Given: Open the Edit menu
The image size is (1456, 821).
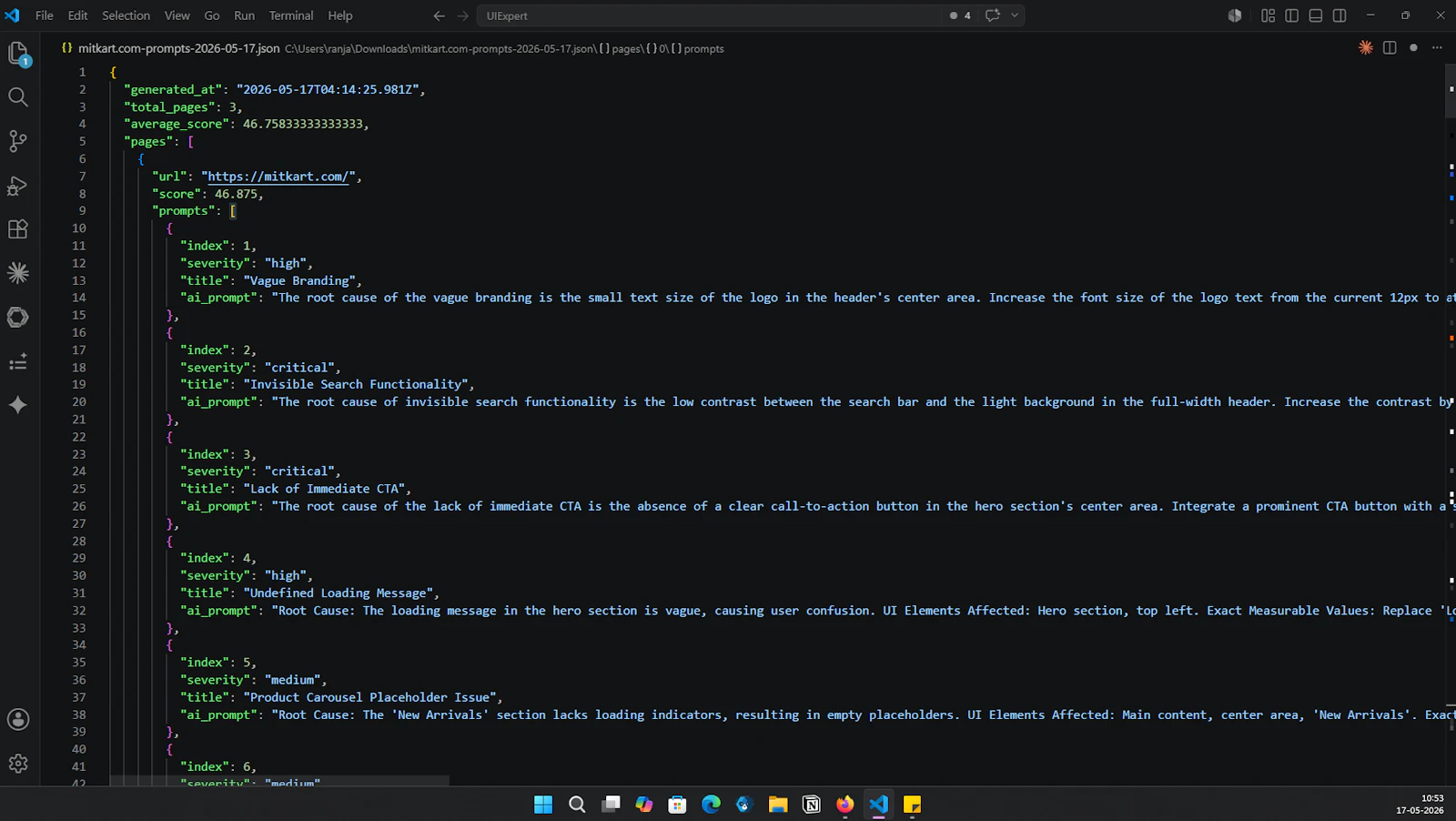Looking at the screenshot, I should (x=77, y=15).
